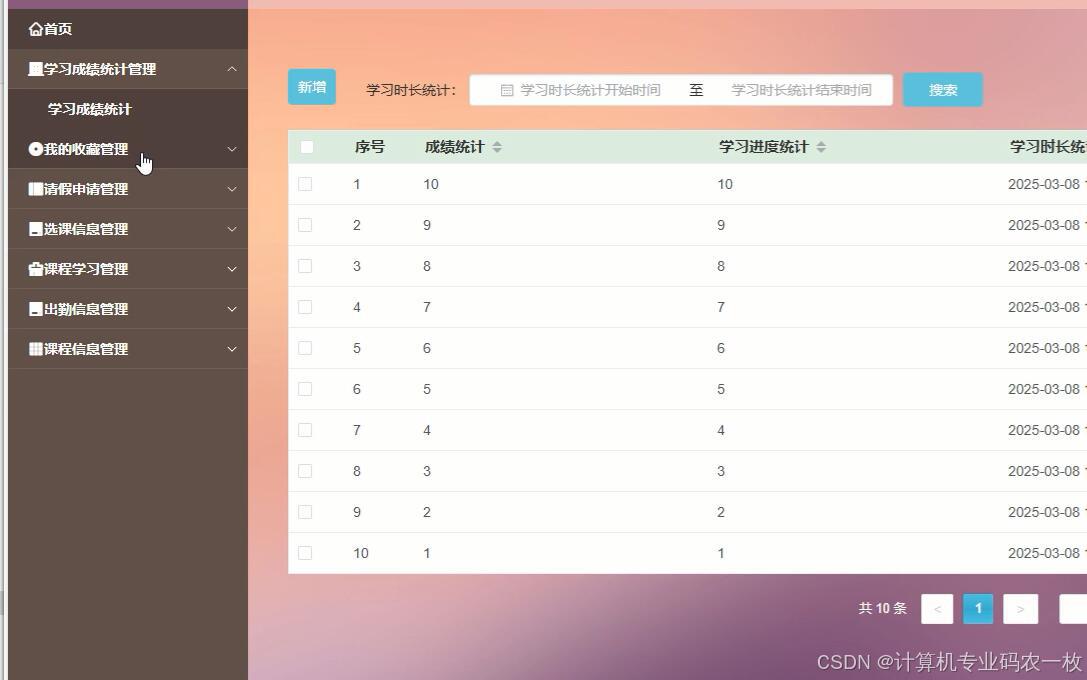Select 课程信息管理 menu label

coord(86,349)
